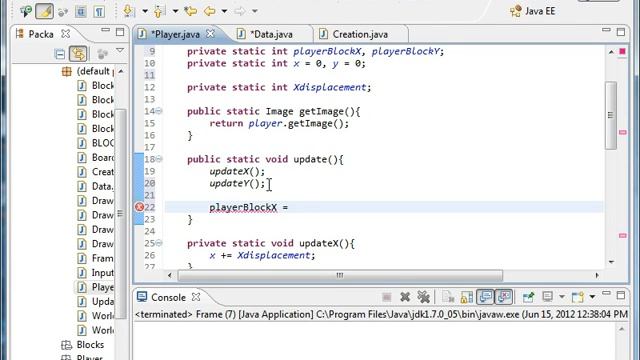Go to Last Edit Location arrow
Viewport: 640px width, 360px height.
[x=190, y=11]
